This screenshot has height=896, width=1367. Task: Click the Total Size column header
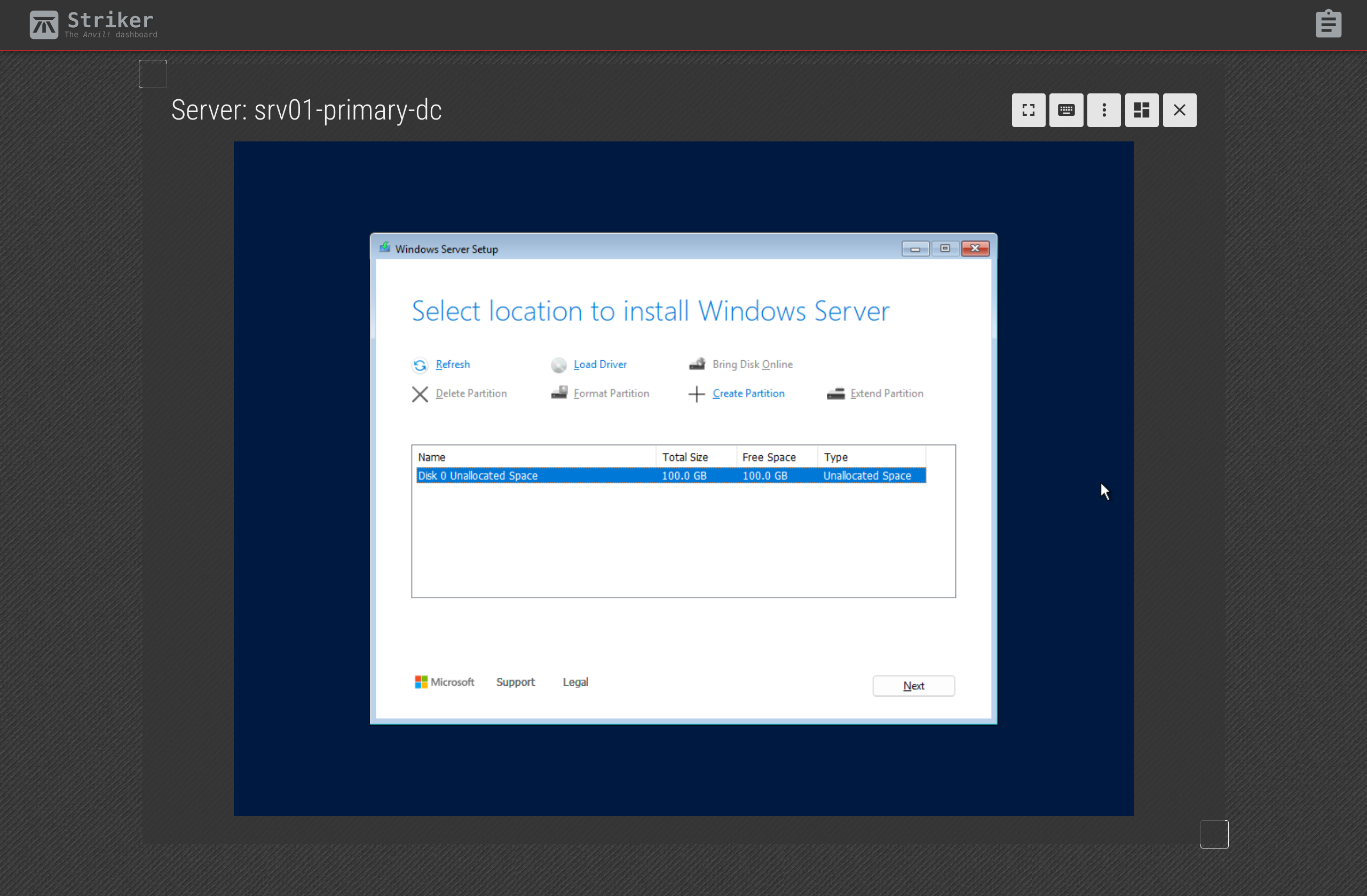(x=696, y=457)
